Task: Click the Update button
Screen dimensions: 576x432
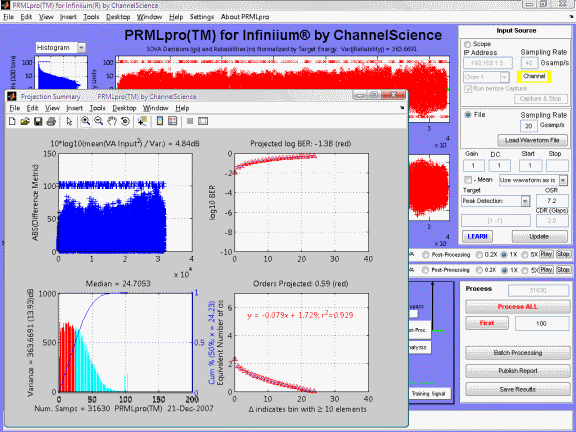Action: coord(539,237)
